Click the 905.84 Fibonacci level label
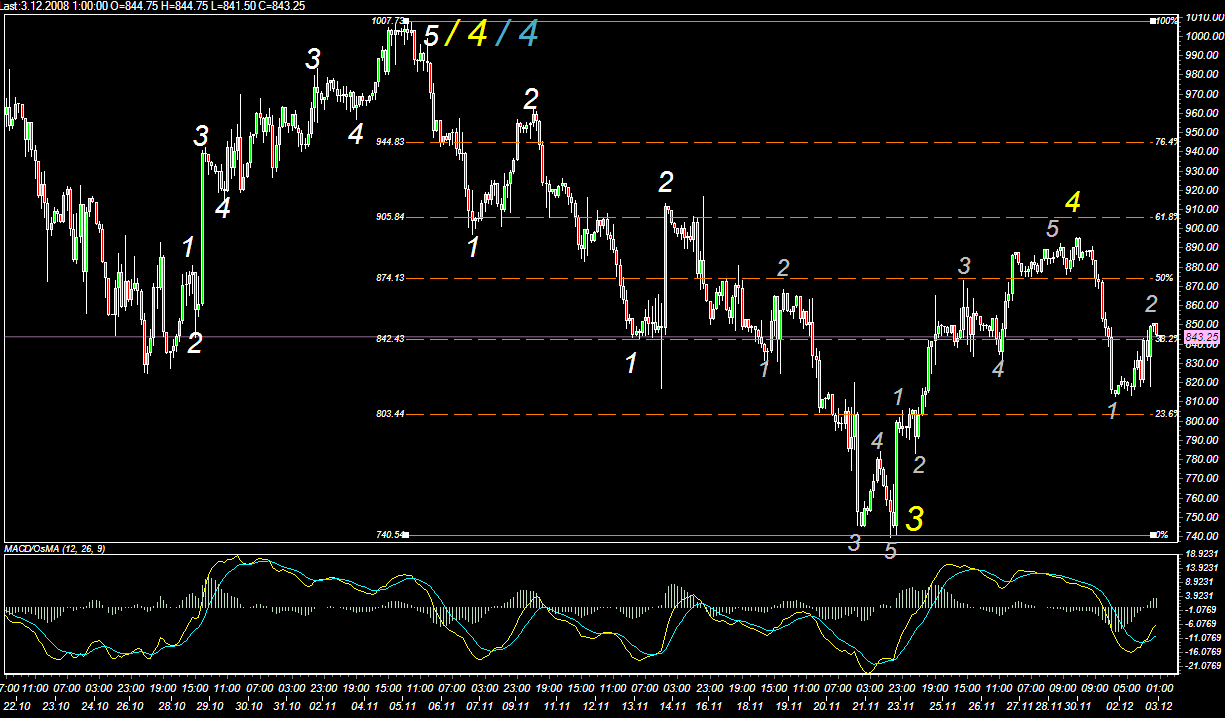 point(390,217)
